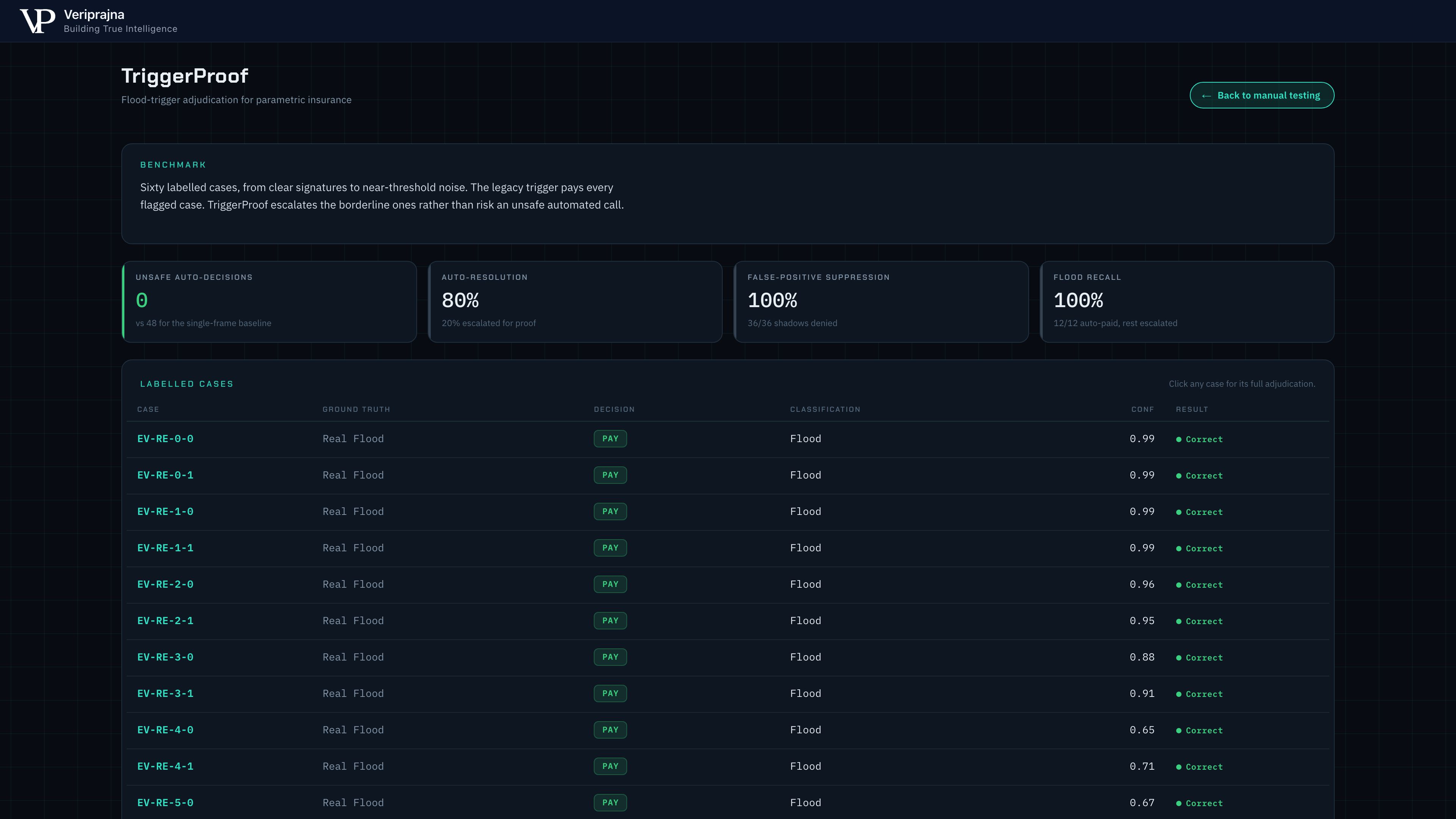
Task: Click Real Flood ground truth for EV-RE-1-0
Action: 353,511
